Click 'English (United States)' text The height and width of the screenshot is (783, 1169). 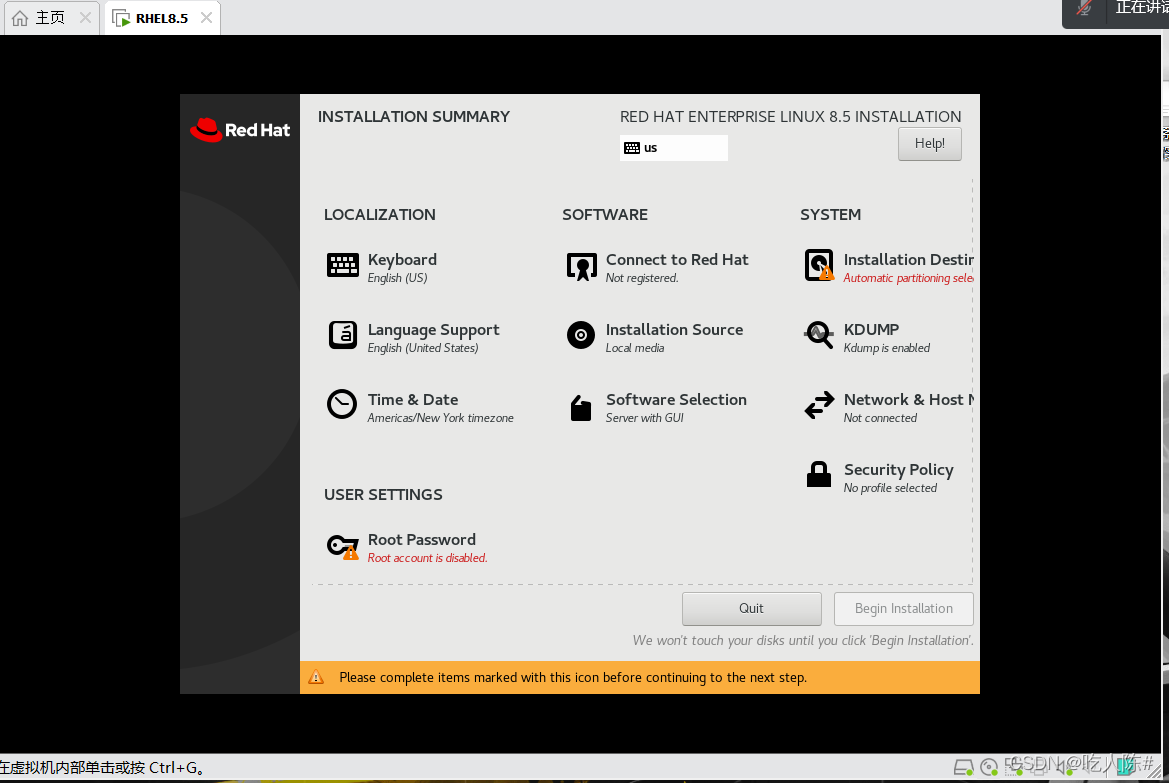coord(423,348)
